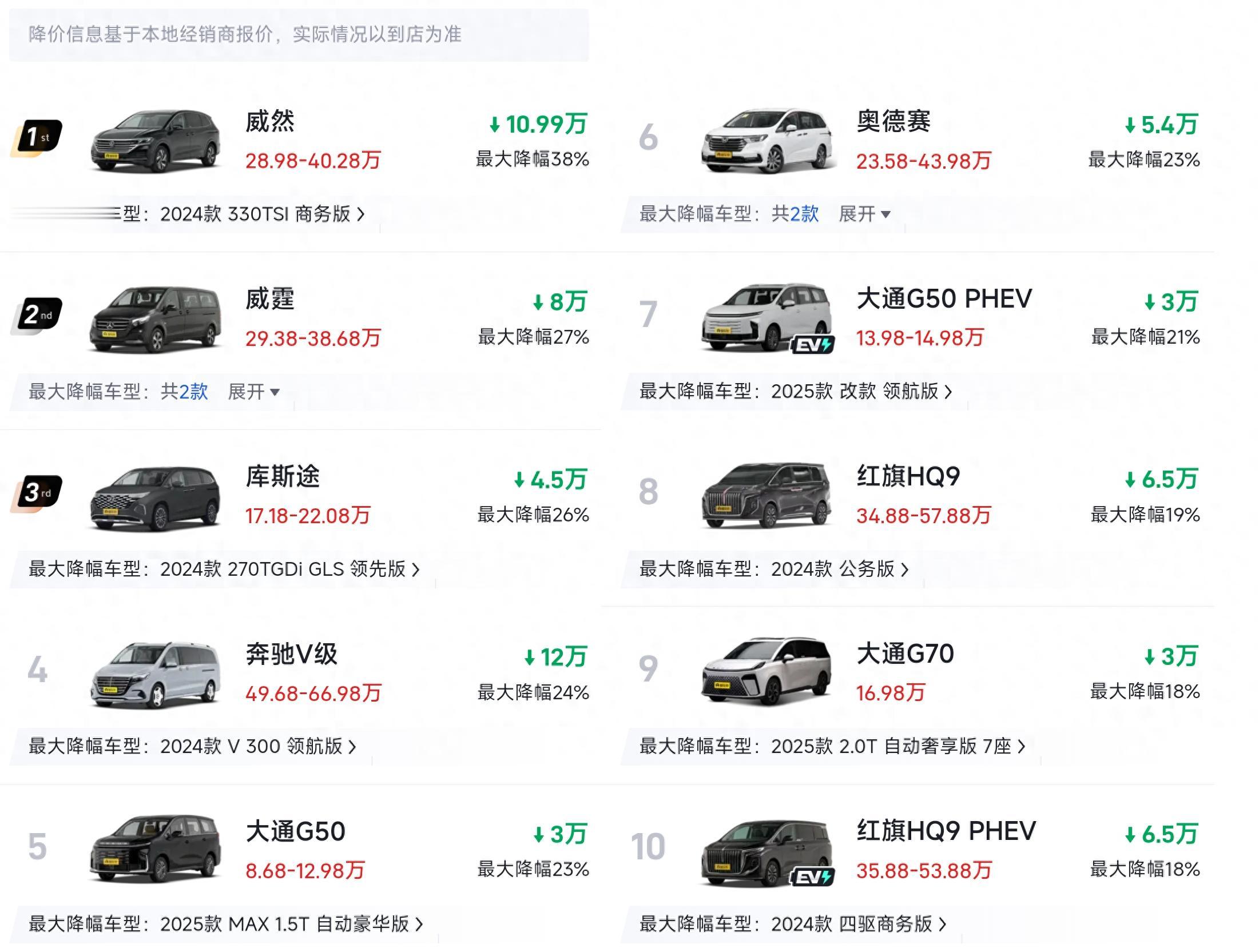The image size is (1259, 952).
Task: Expand 威霆 largest-discount models list
Action: 253,392
